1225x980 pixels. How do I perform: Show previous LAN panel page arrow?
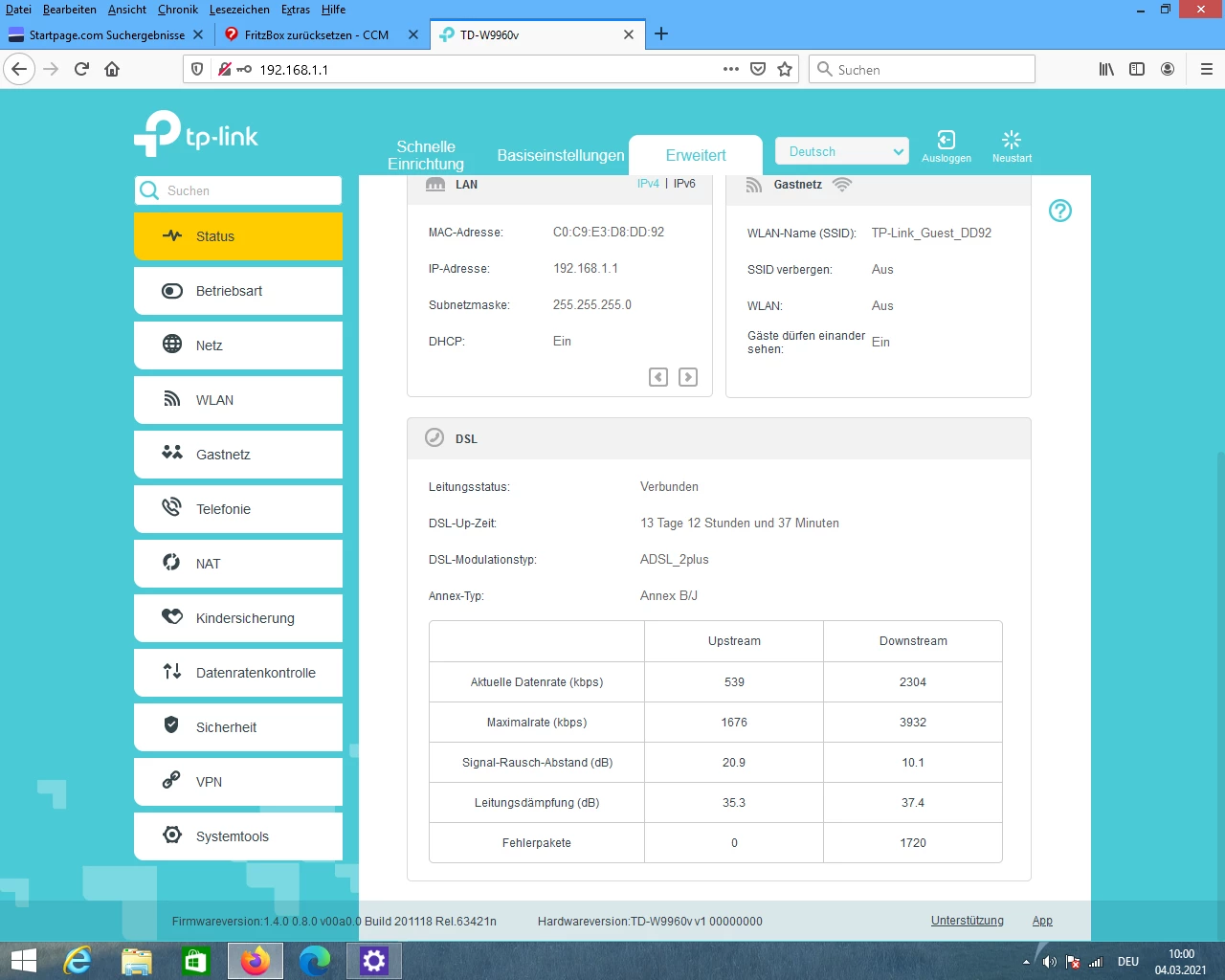[x=658, y=377]
